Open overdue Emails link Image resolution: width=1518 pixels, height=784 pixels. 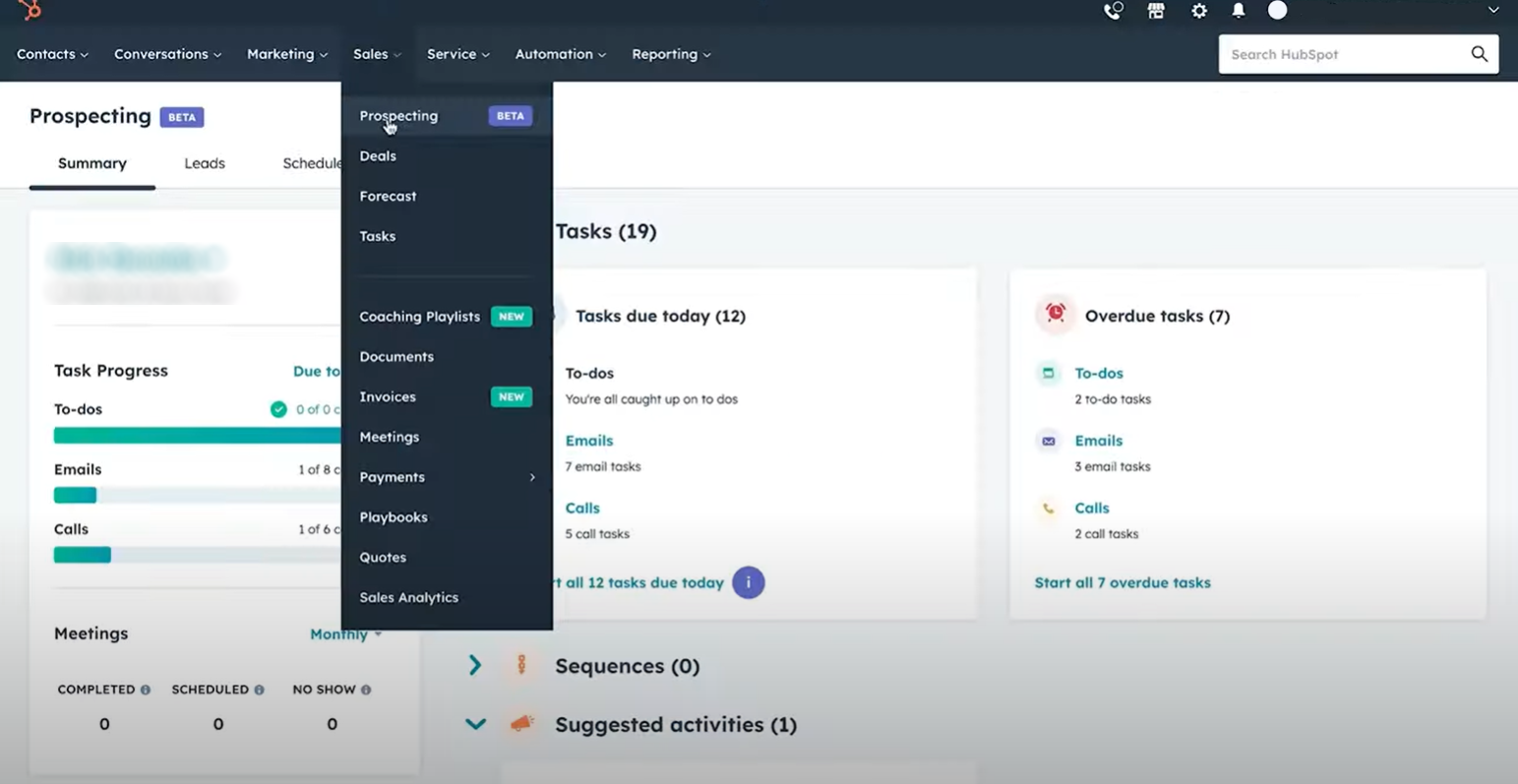[1099, 441]
